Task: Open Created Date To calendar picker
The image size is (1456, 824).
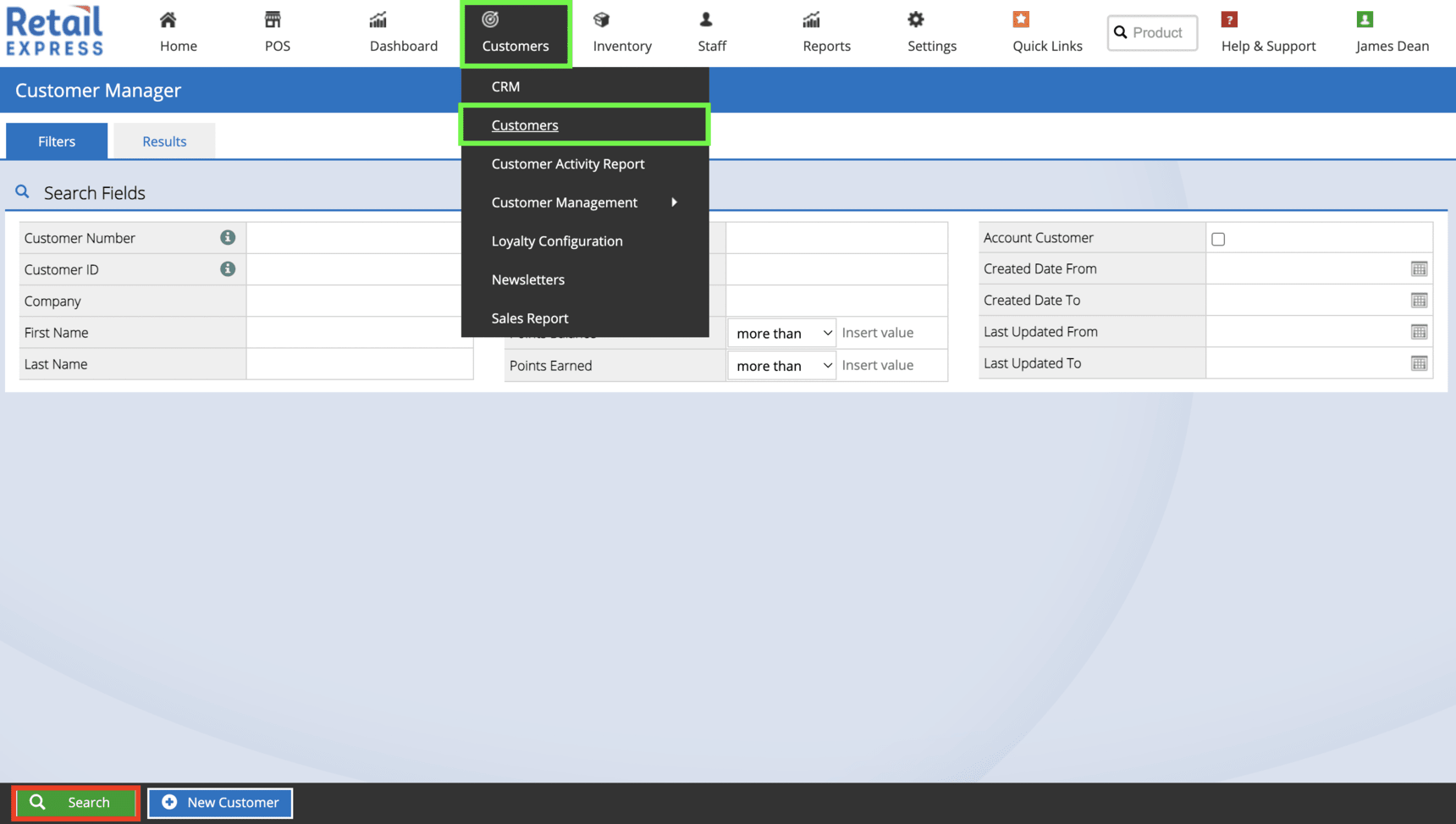Action: click(x=1419, y=300)
